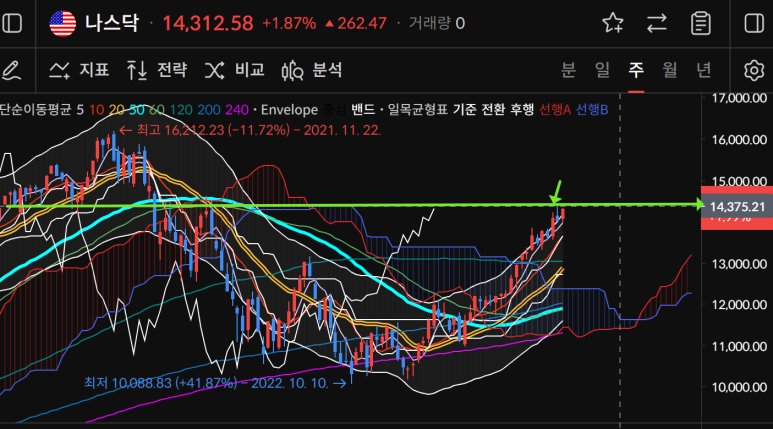Open chart settings gear icon
This screenshot has width=773, height=429.
(x=754, y=70)
